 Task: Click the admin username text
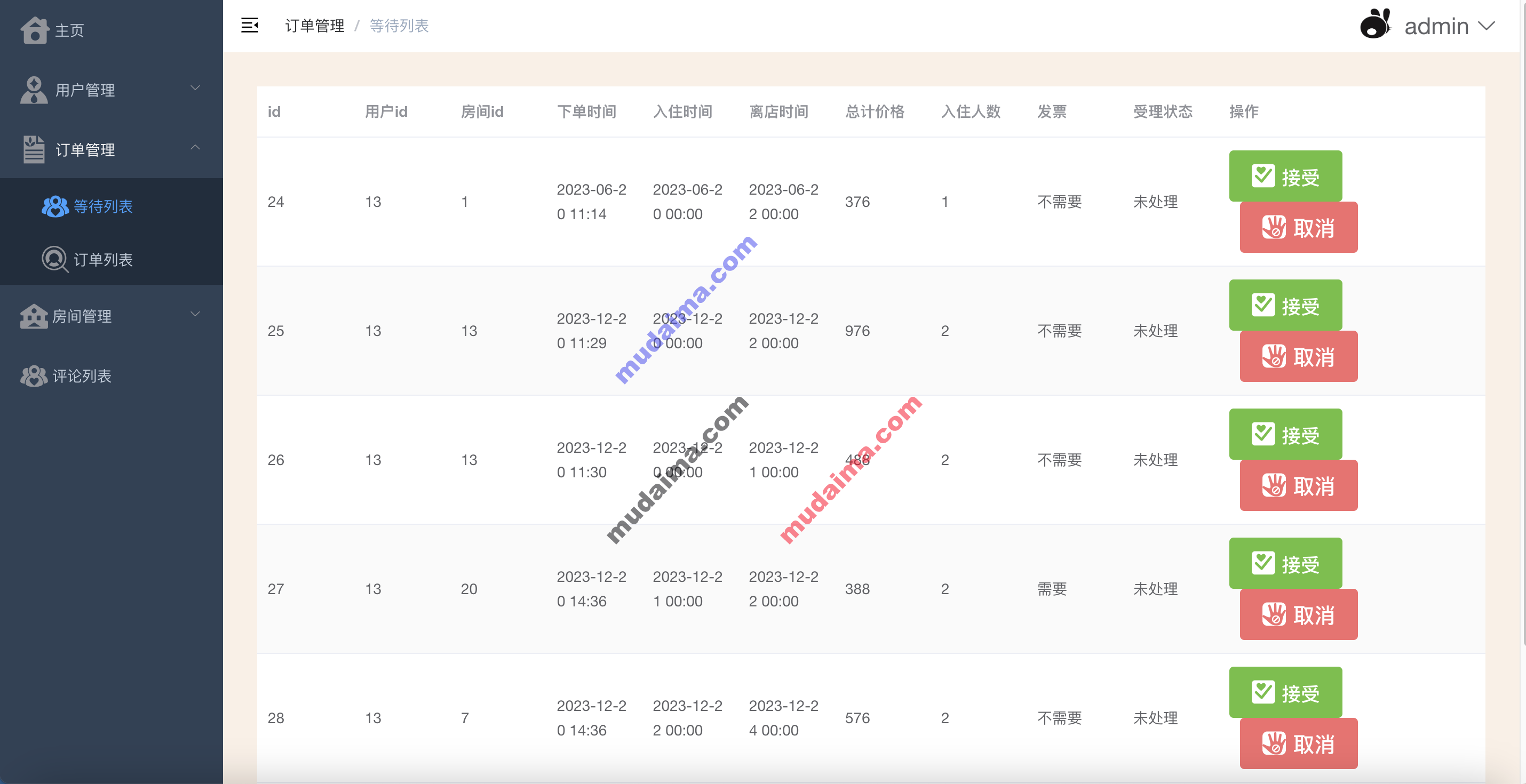(1436, 26)
